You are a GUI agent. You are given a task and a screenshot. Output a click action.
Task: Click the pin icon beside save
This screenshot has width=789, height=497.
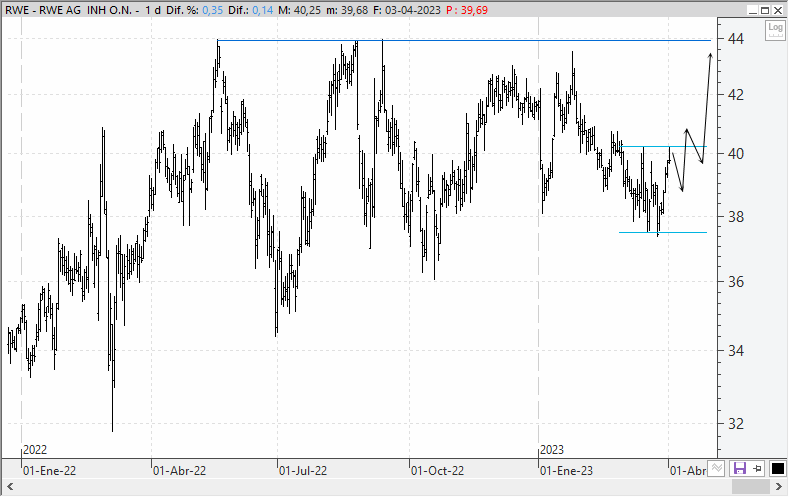(x=758, y=469)
